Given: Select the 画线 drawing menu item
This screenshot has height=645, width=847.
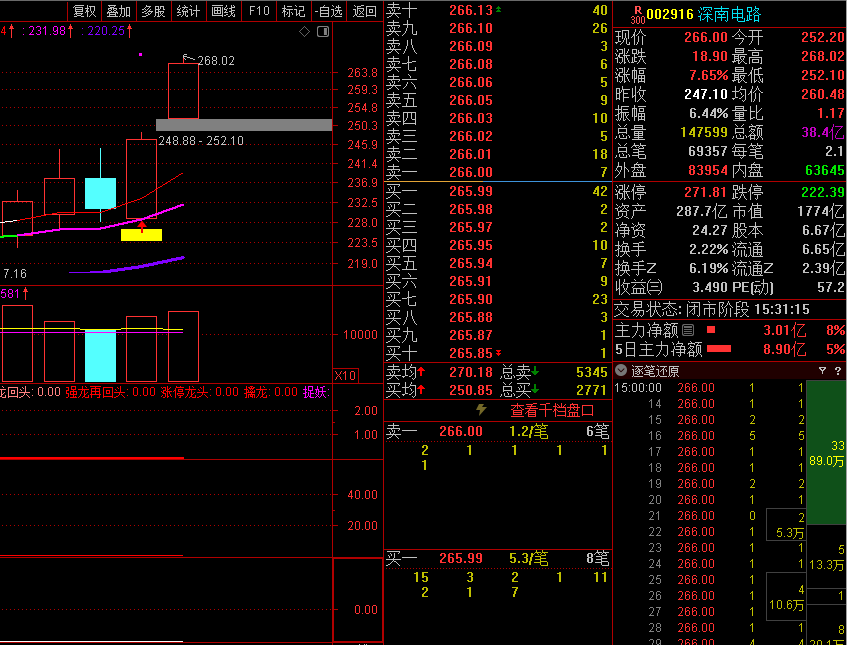Looking at the screenshot, I should click(x=223, y=11).
